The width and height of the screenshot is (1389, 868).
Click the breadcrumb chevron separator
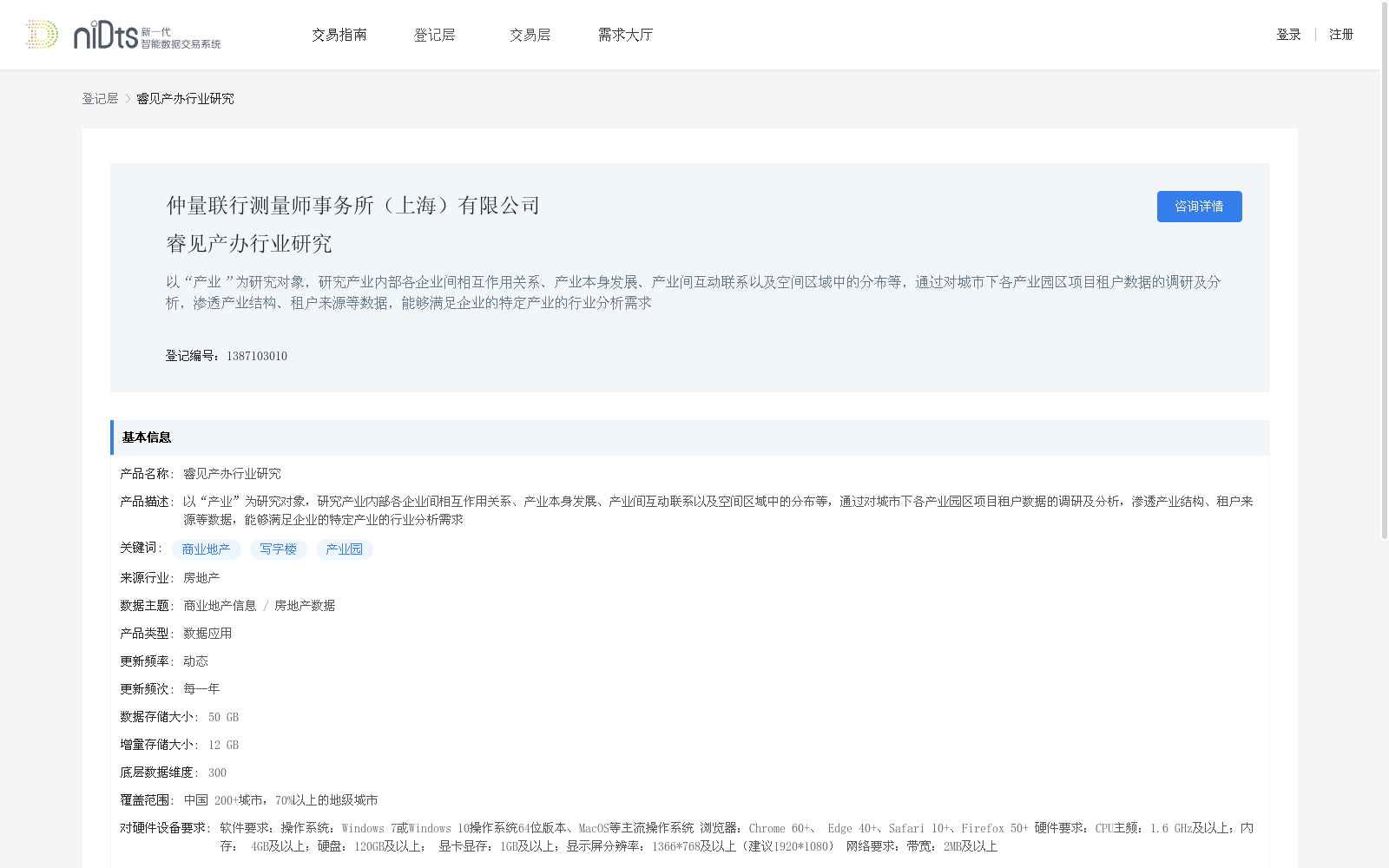click(128, 99)
